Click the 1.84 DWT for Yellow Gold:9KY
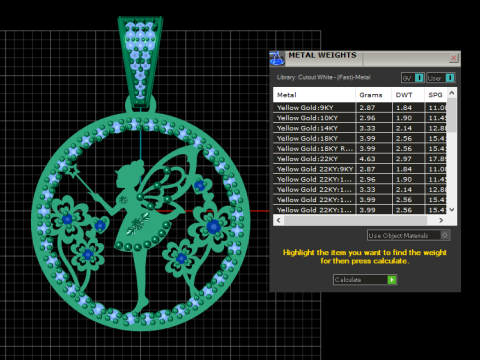The height and width of the screenshot is (360, 480). [404, 108]
